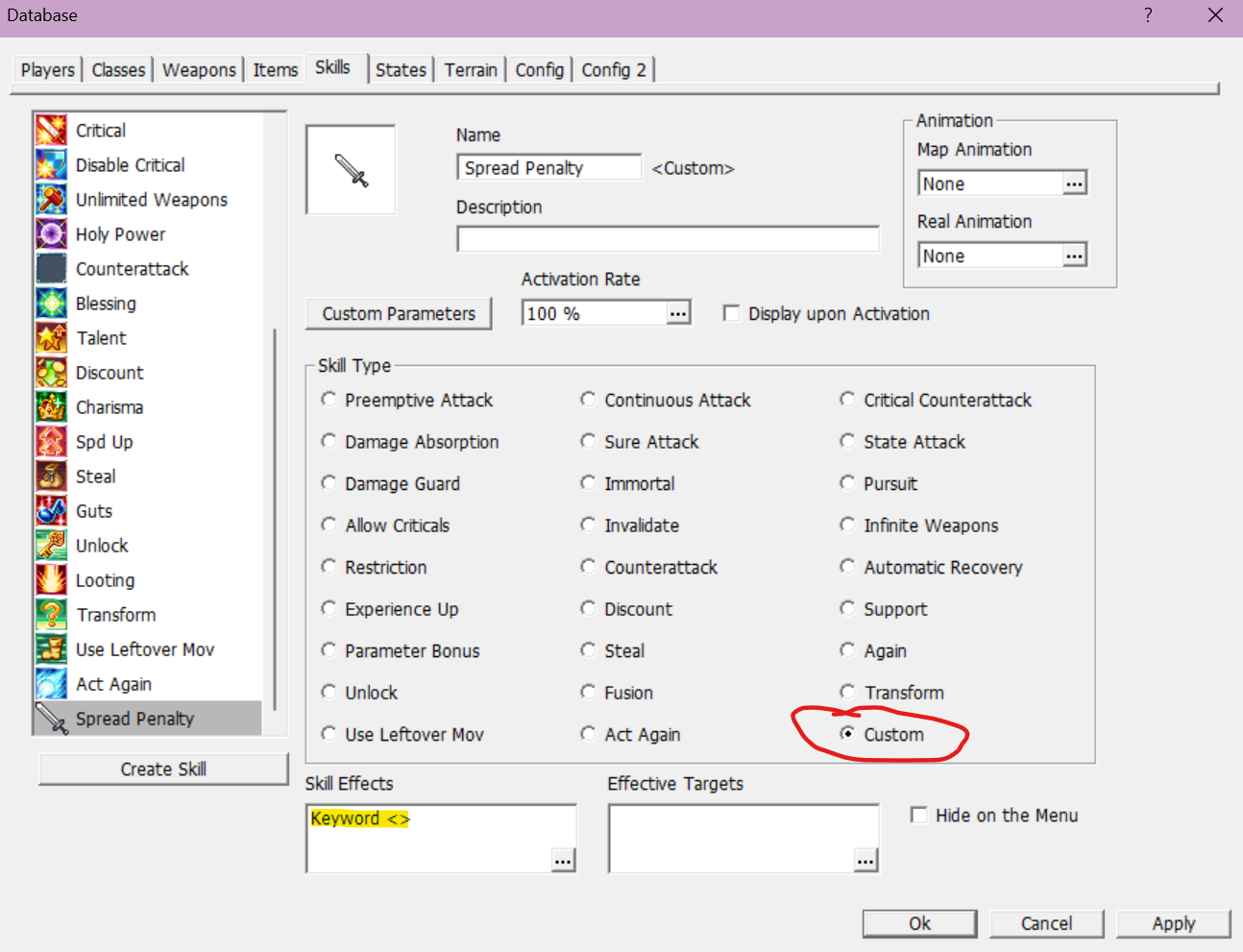Click the Unlock key icon
Image resolution: width=1243 pixels, height=952 pixels.
[51, 546]
